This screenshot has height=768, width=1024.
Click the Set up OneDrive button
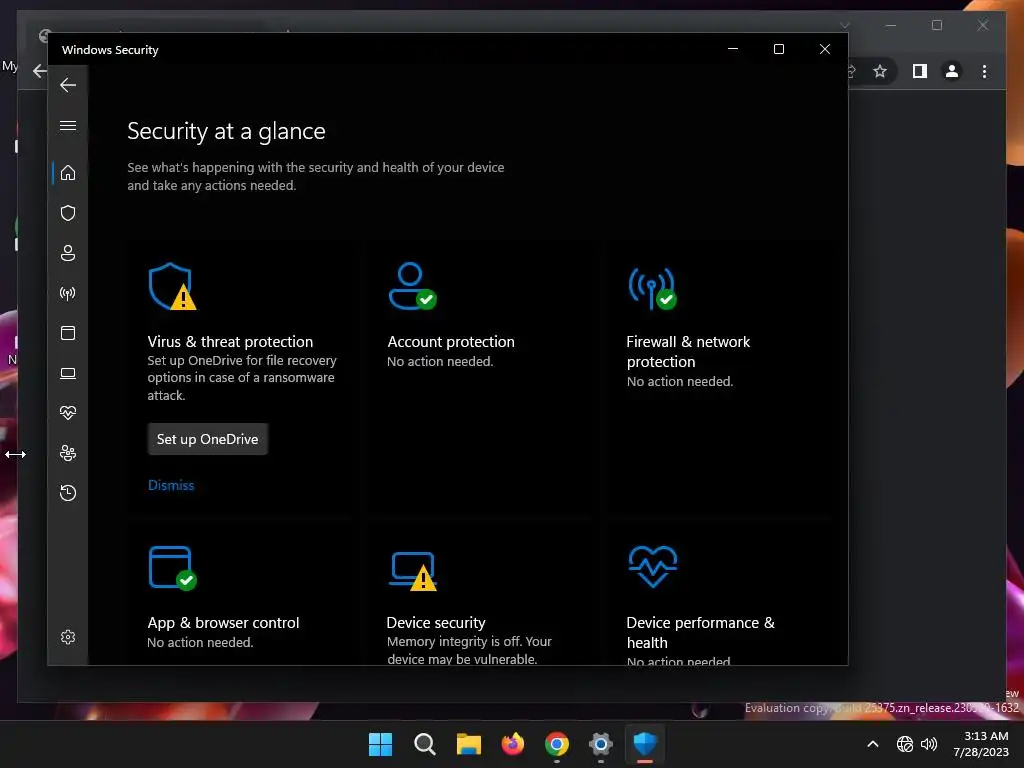[x=208, y=439]
